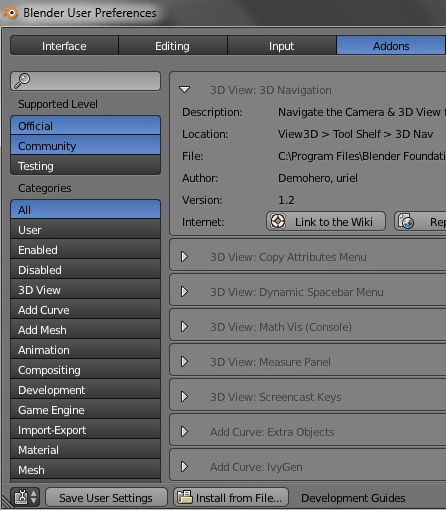
Task: Click the Categories heading
Action: pyautogui.click(x=45, y=188)
